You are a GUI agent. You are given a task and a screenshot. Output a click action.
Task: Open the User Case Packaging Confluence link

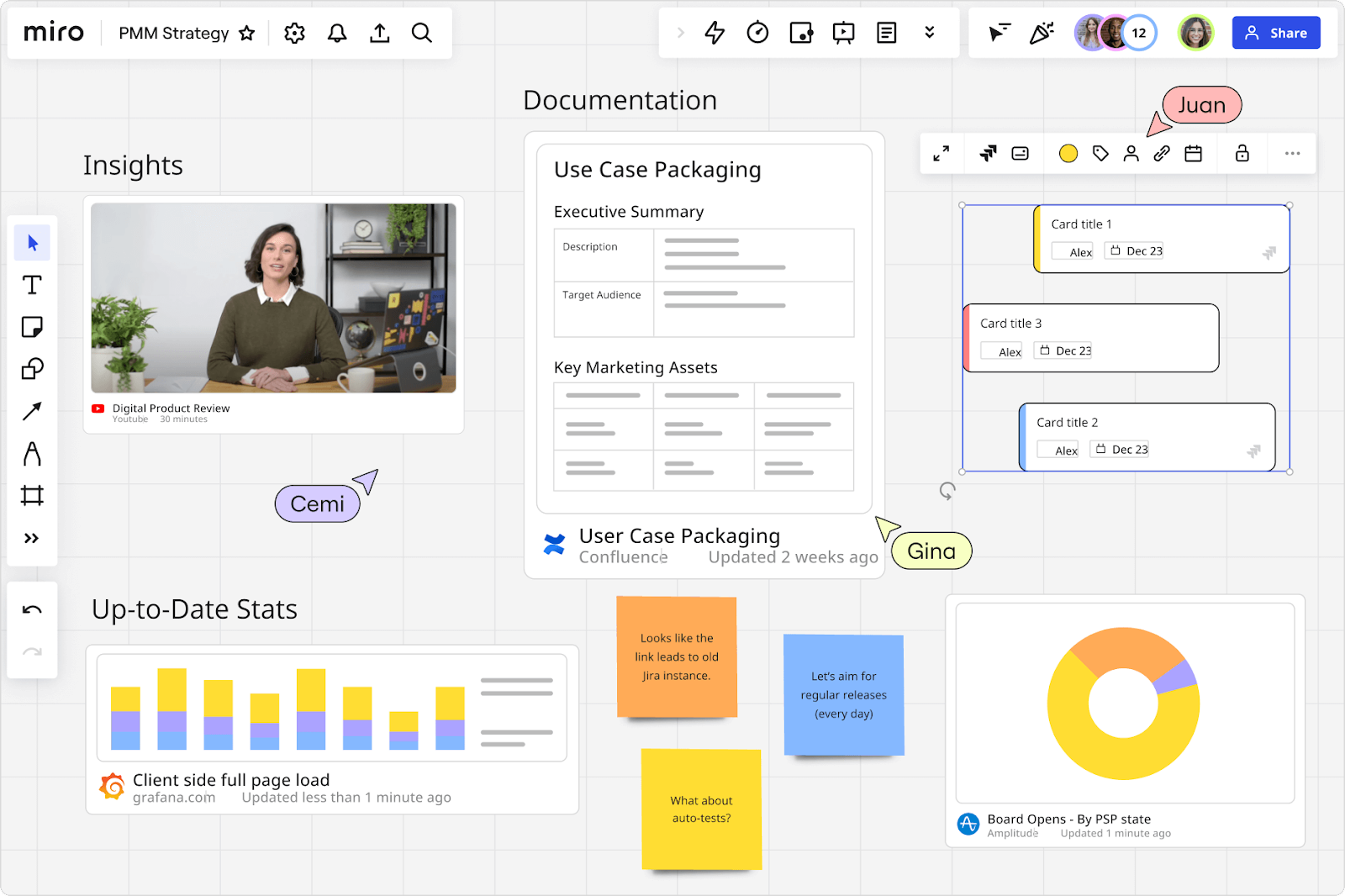pyautogui.click(x=678, y=535)
